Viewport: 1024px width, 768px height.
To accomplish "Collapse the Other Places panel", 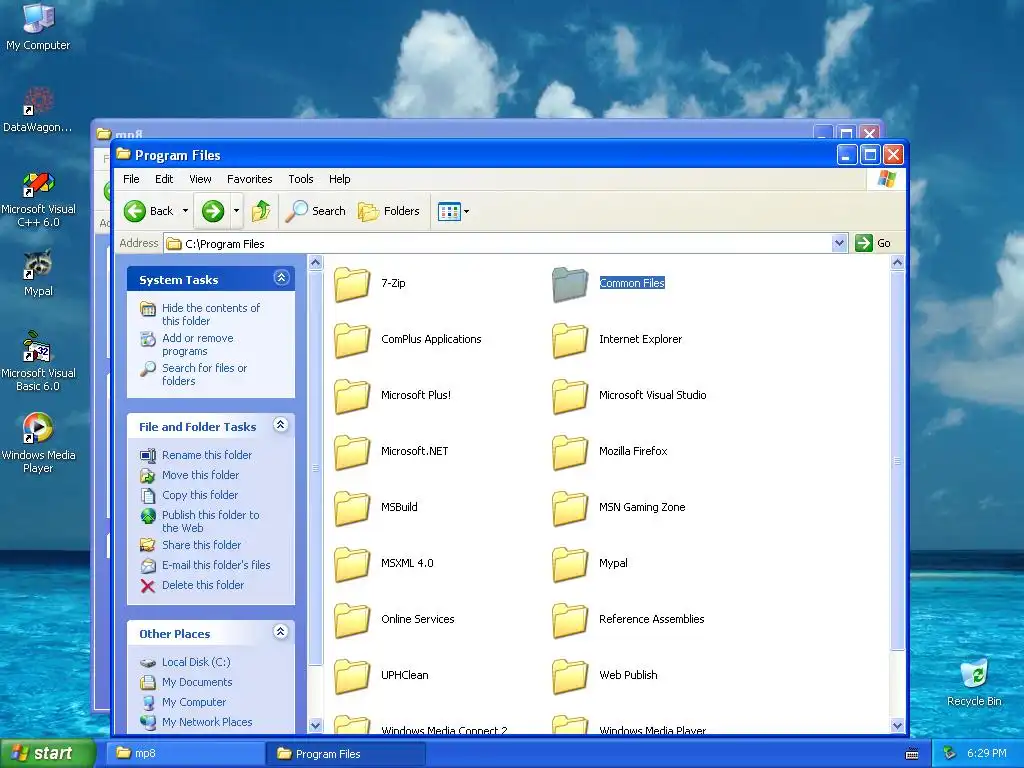I will tap(281, 632).
